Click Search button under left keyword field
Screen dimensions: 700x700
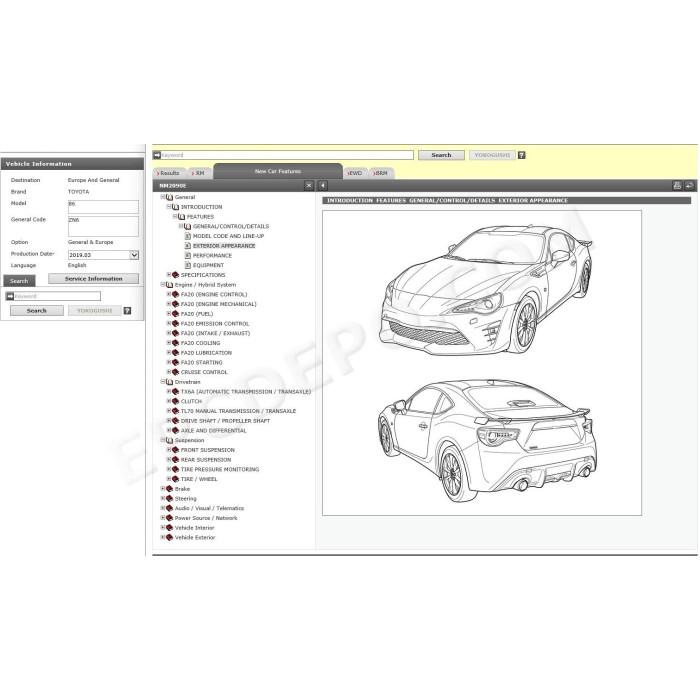click(37, 311)
